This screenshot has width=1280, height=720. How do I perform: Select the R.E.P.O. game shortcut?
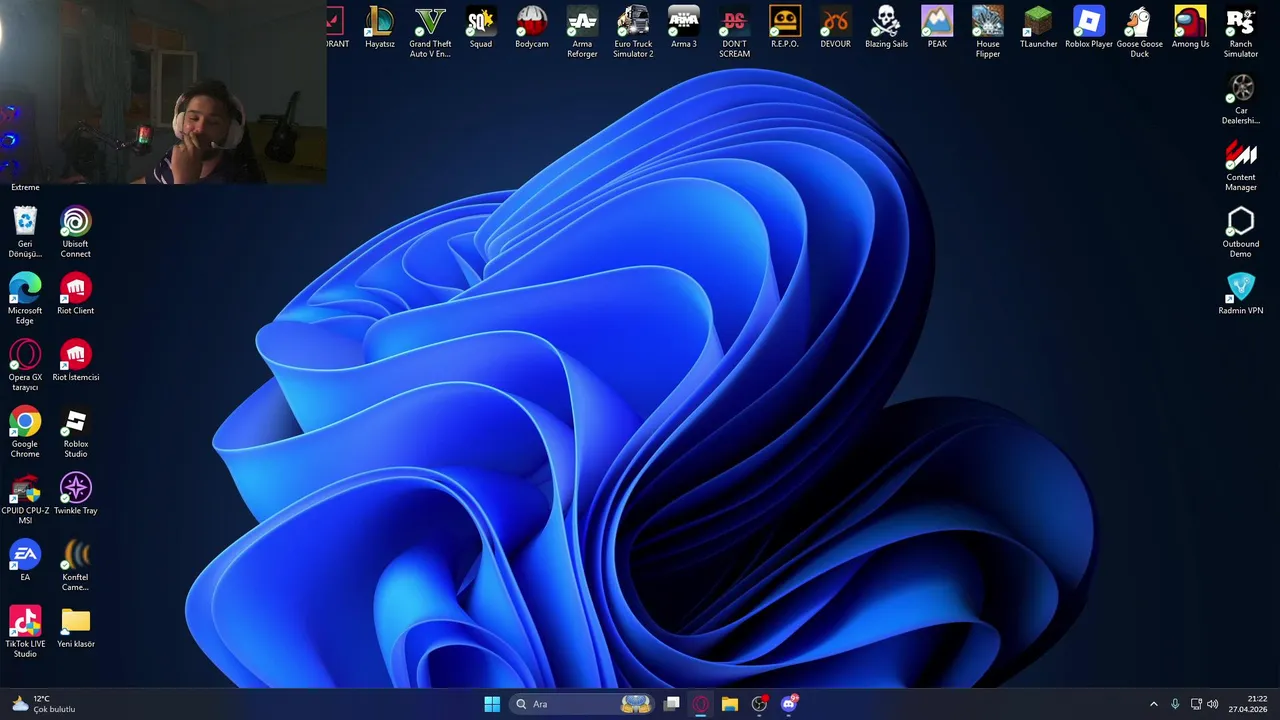[785, 28]
